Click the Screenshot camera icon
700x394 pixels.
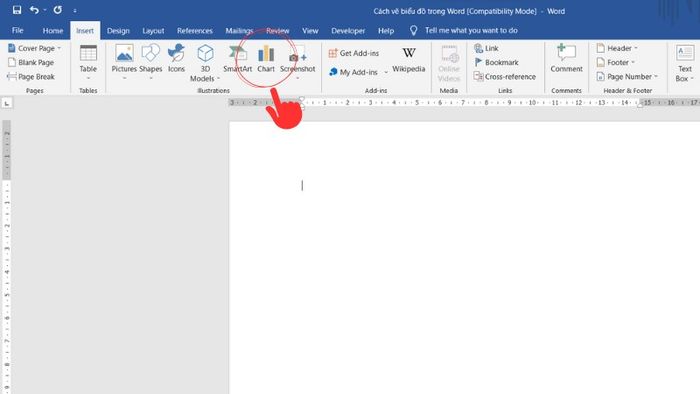[297, 54]
